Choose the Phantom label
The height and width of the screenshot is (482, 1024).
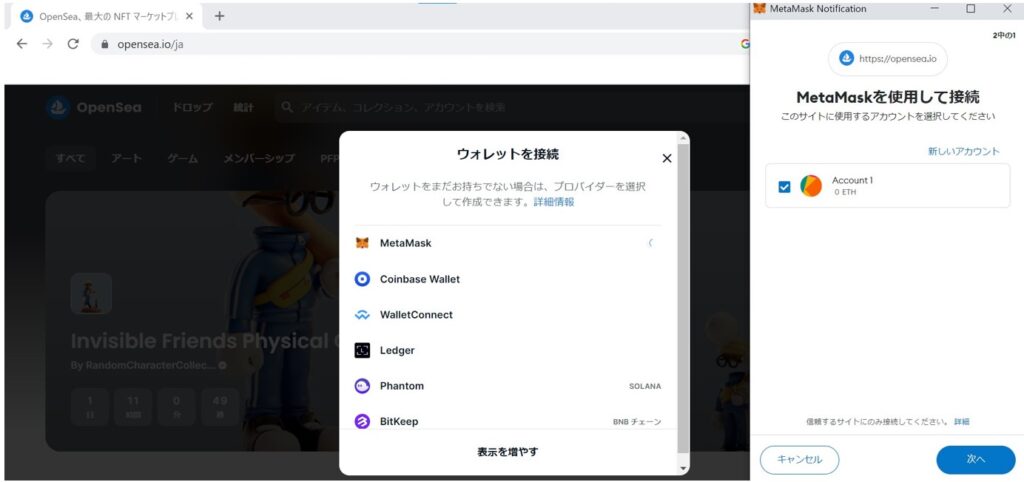[402, 386]
